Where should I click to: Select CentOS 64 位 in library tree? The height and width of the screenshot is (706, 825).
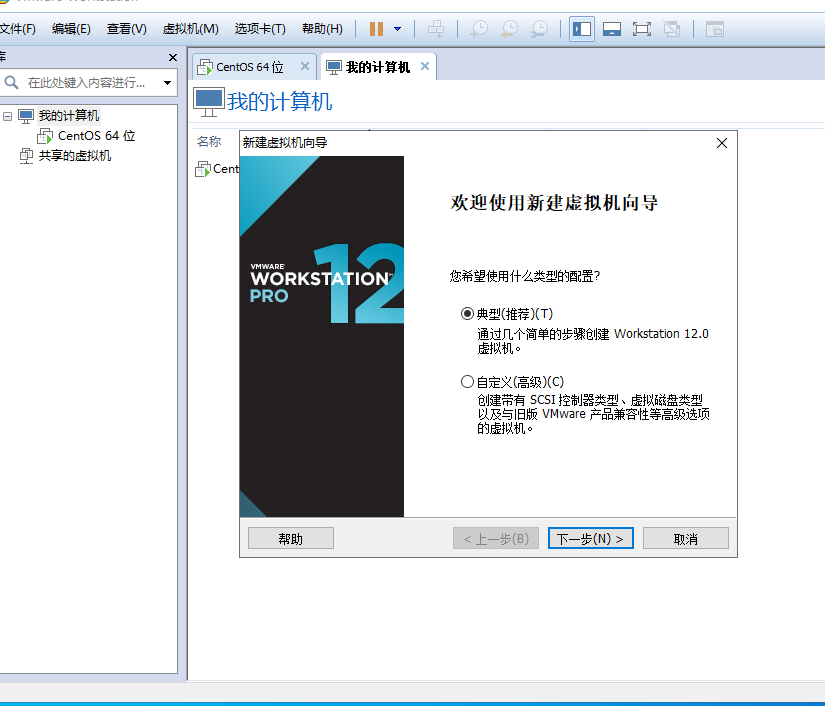coord(96,136)
